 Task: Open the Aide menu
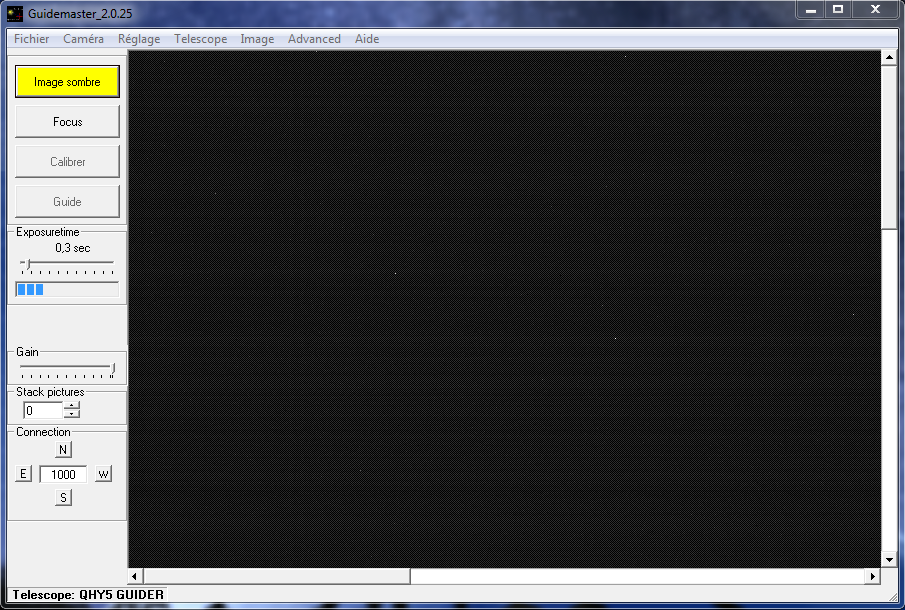(367, 39)
